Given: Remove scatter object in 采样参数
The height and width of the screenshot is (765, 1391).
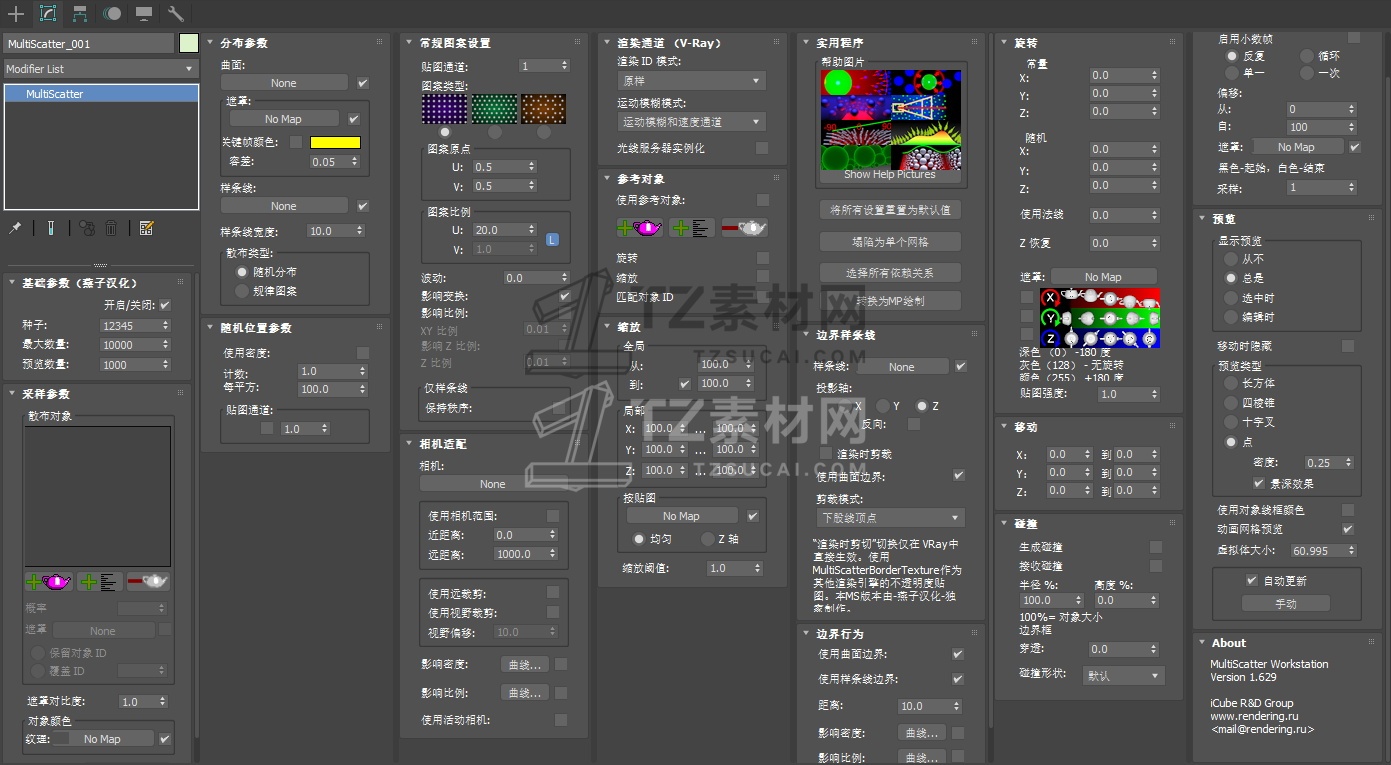Looking at the screenshot, I should [x=148, y=581].
